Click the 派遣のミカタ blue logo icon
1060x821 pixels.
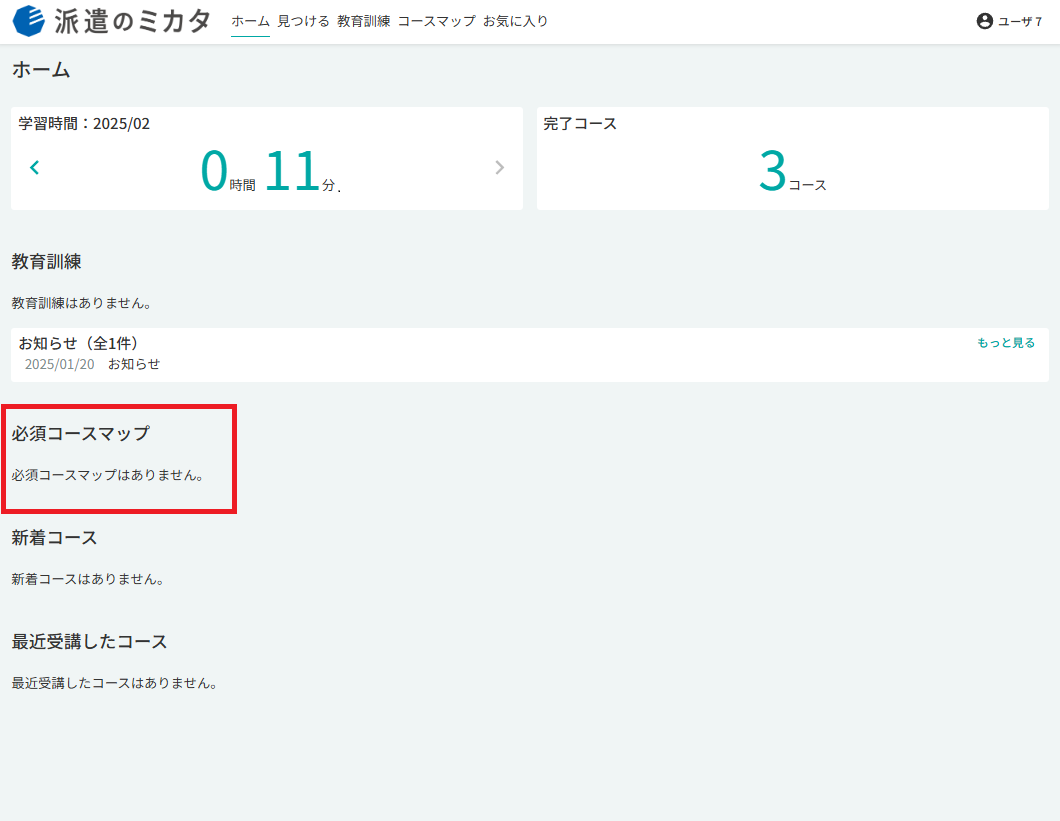click(x=28, y=21)
